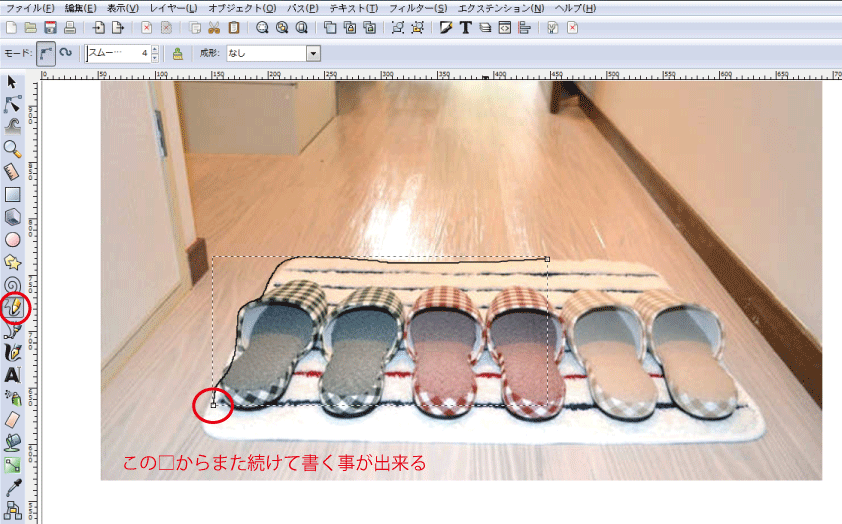Screen dimensions: 842x524
Task: Select the Eraser tool
Action: [12, 420]
